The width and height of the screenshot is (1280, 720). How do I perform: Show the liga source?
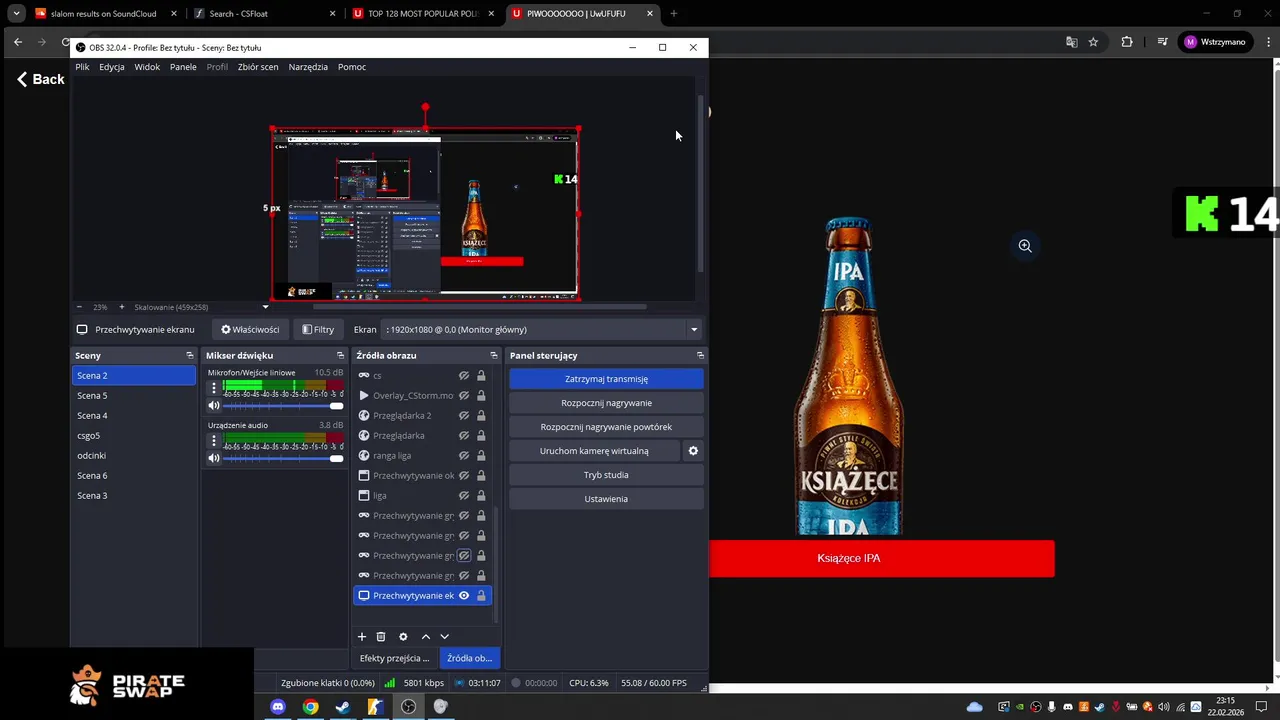coord(464,496)
